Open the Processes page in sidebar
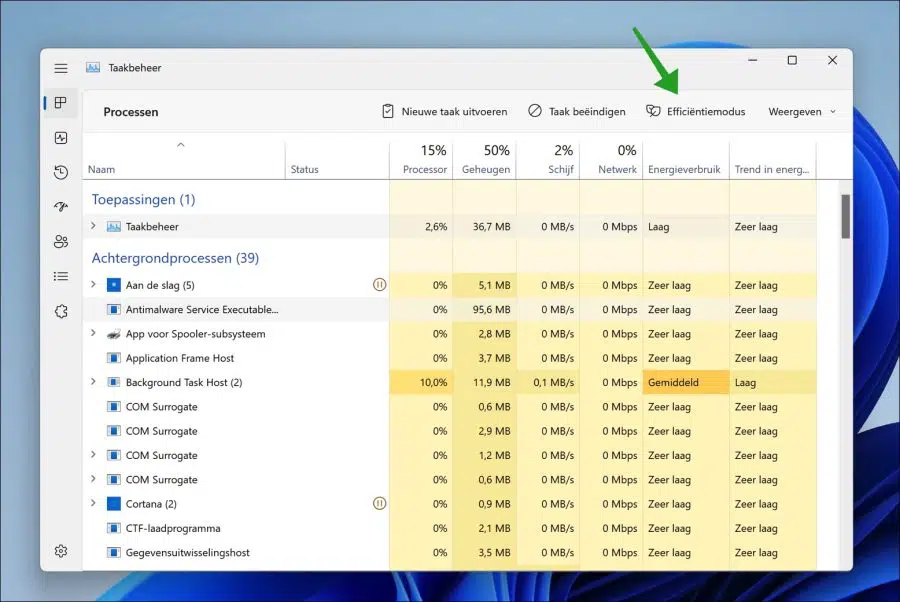Viewport: 900px width, 602px height. click(61, 103)
